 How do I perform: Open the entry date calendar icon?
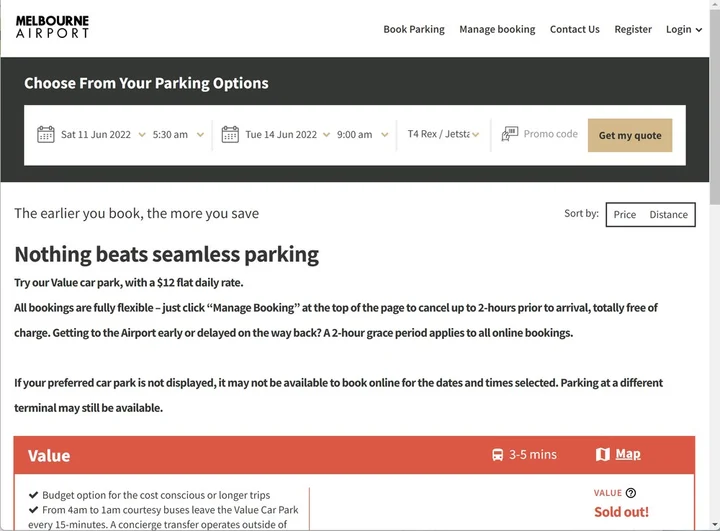point(45,135)
